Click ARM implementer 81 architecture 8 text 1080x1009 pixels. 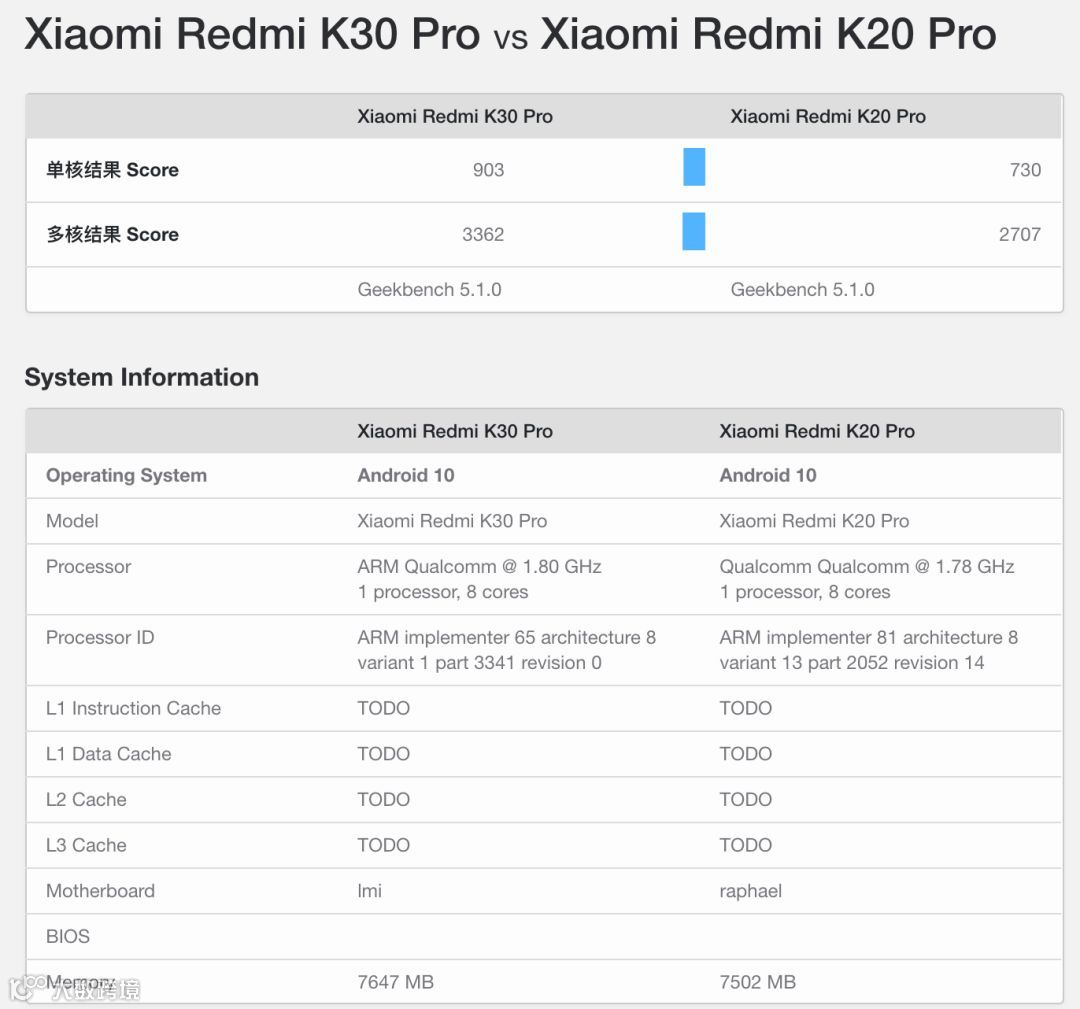click(869, 638)
